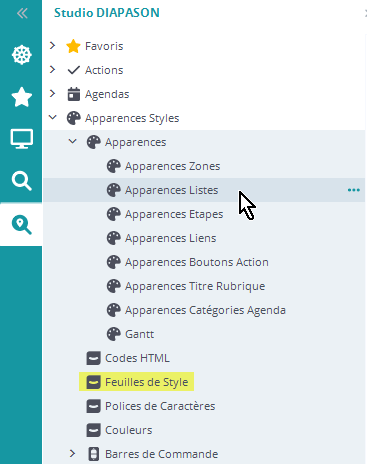Open the Couleurs entry
This screenshot has width=367, height=464.
[128, 430]
